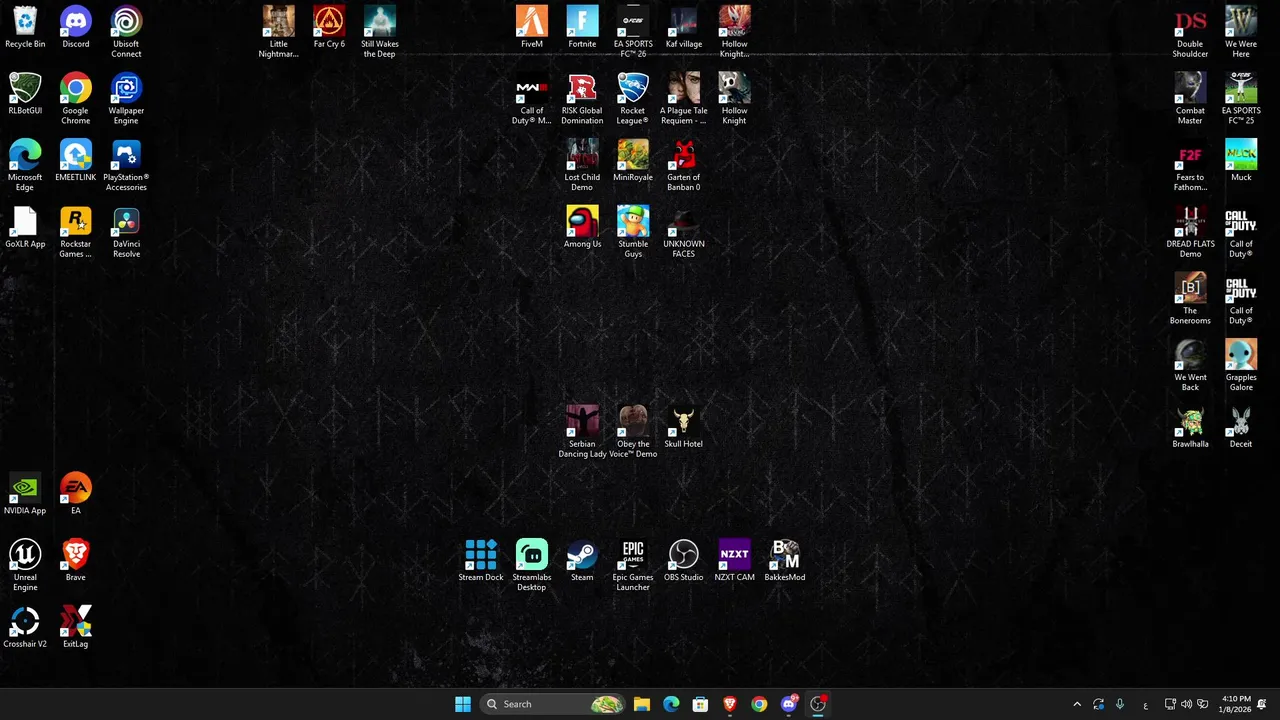The width and height of the screenshot is (1280, 720).
Task: Select the OBS Studio desktop icon
Action: (684, 561)
